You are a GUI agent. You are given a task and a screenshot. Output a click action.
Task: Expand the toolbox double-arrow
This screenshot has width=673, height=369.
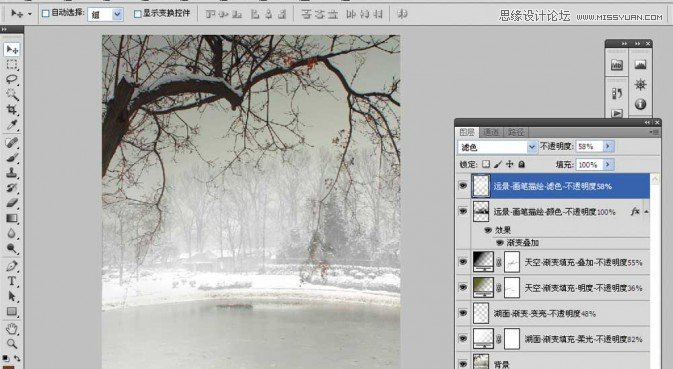(x=4, y=30)
